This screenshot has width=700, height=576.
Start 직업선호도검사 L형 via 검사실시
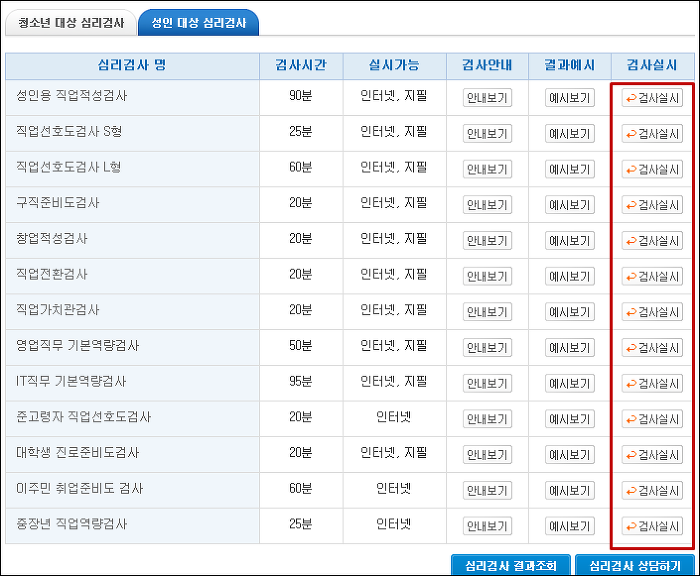pos(652,169)
